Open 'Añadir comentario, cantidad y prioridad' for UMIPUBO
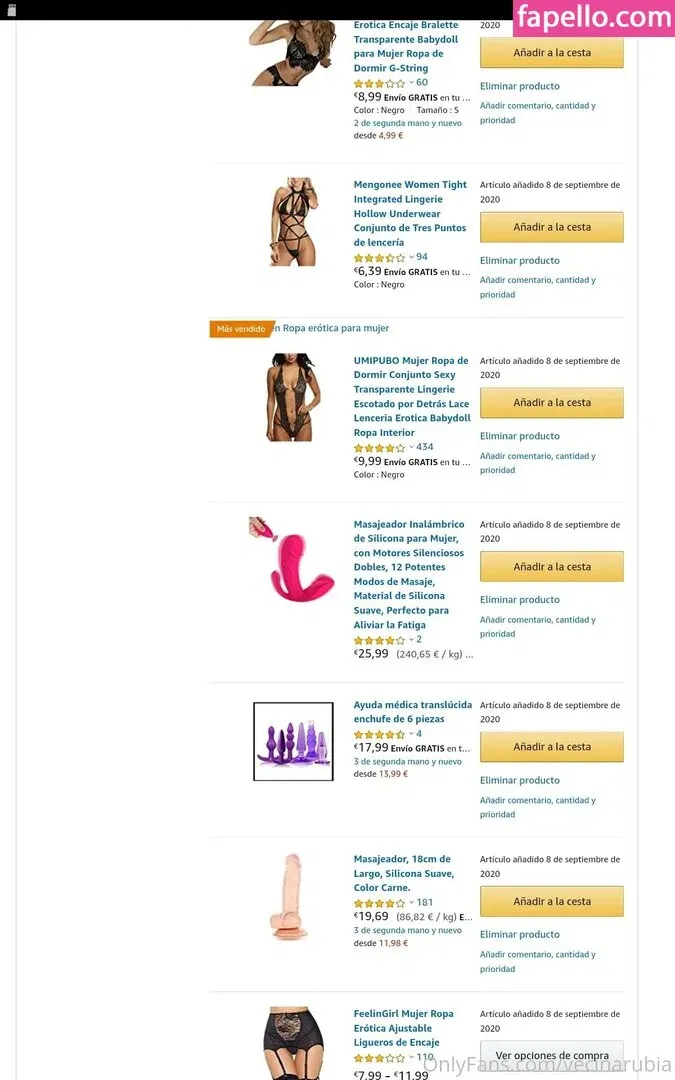675x1080 pixels. click(538, 463)
